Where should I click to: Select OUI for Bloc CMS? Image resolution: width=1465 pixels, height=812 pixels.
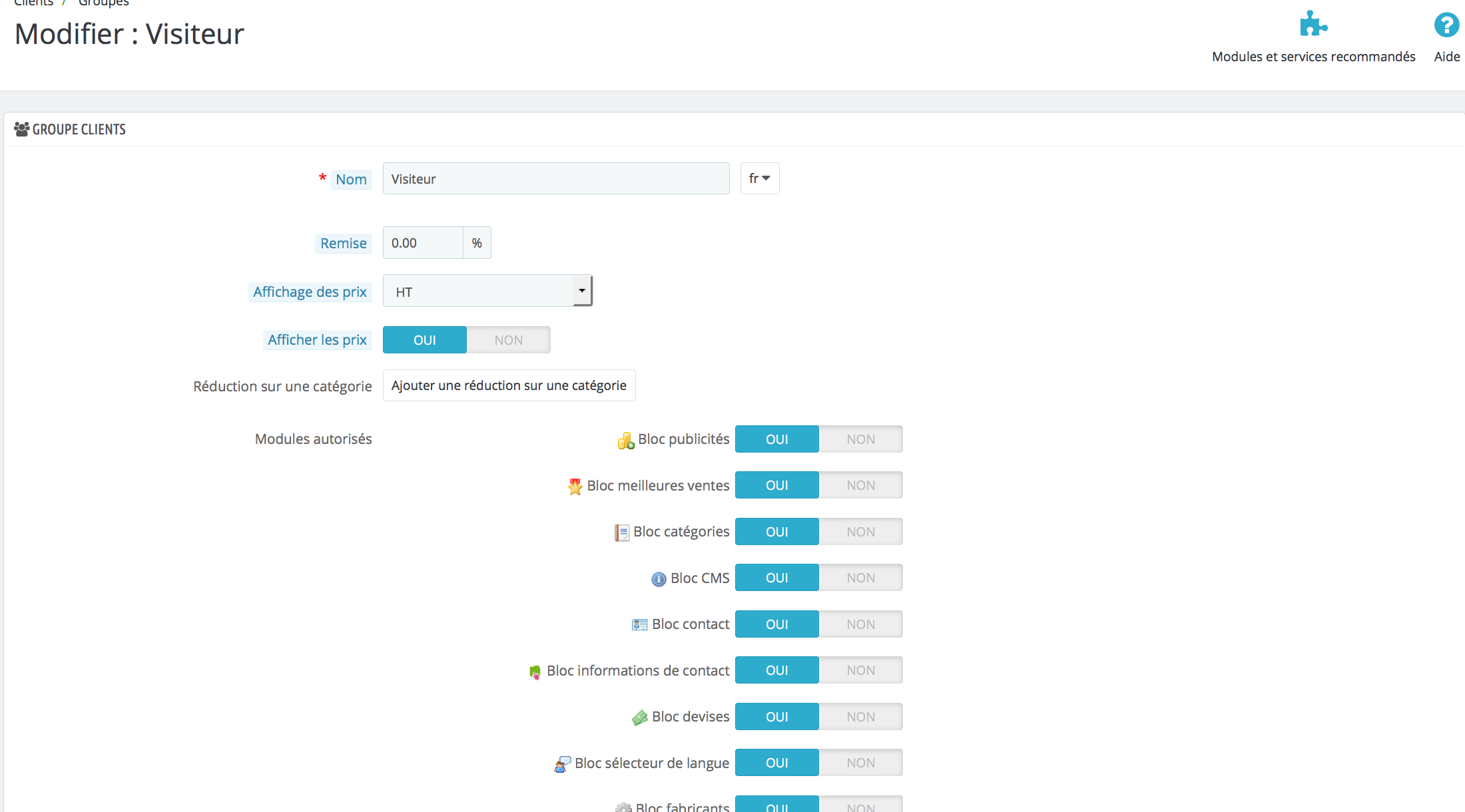(x=776, y=578)
